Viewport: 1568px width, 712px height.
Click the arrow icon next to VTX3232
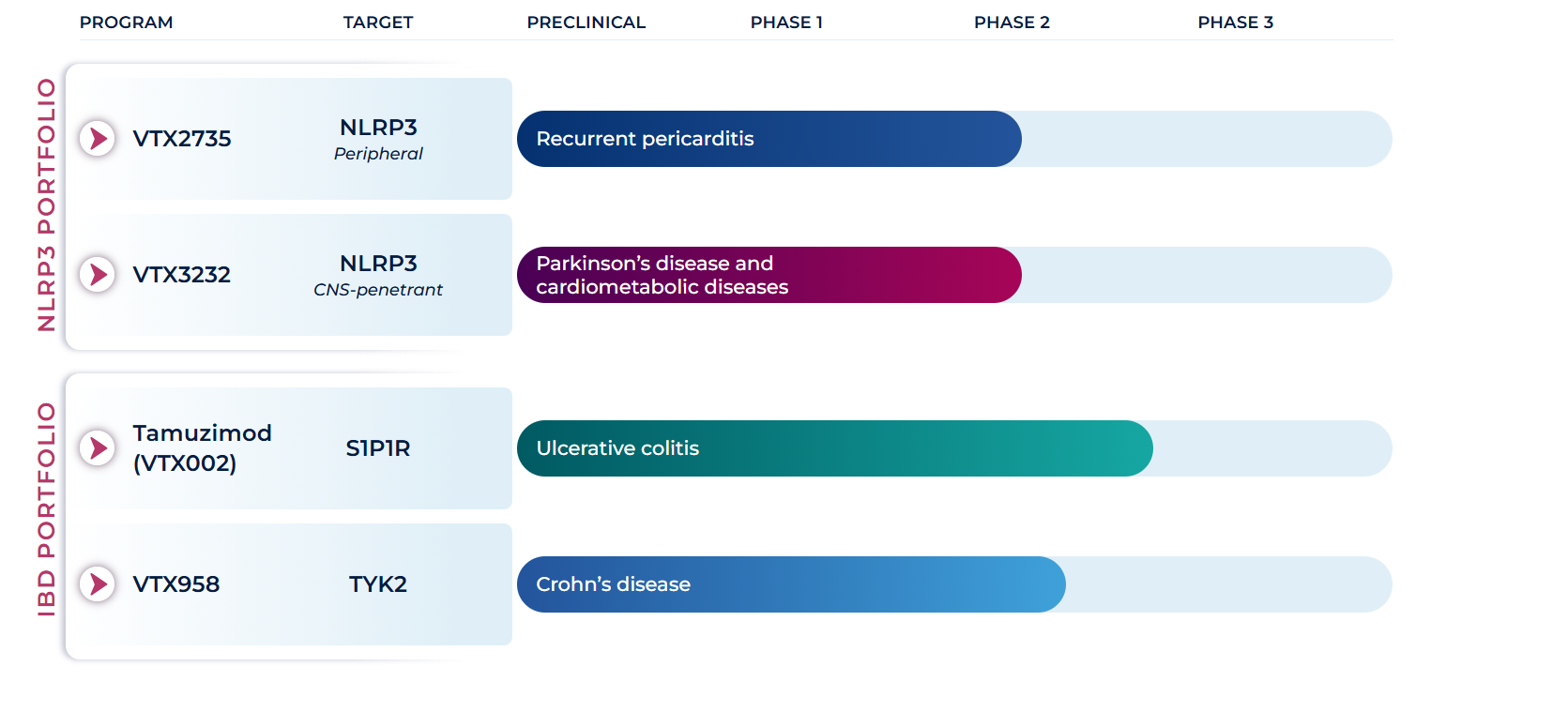[98, 275]
